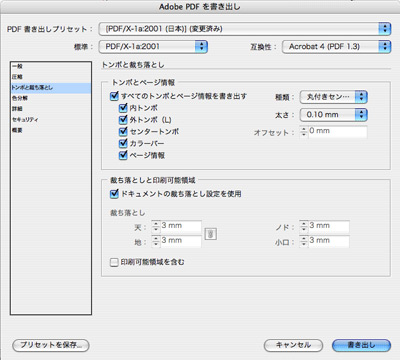Open the 標準 PDF/X-1a:2001 dropdown
The height and width of the screenshot is (360, 400).
pos(153,47)
